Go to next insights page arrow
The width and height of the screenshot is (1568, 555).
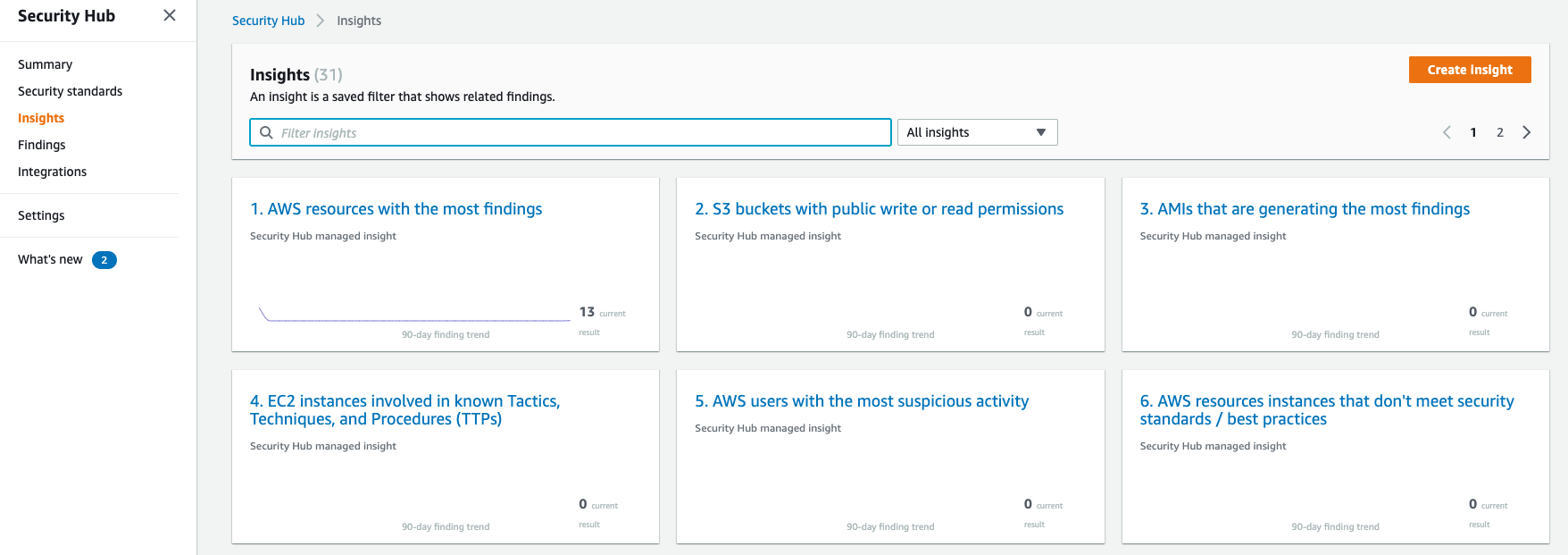1527,132
